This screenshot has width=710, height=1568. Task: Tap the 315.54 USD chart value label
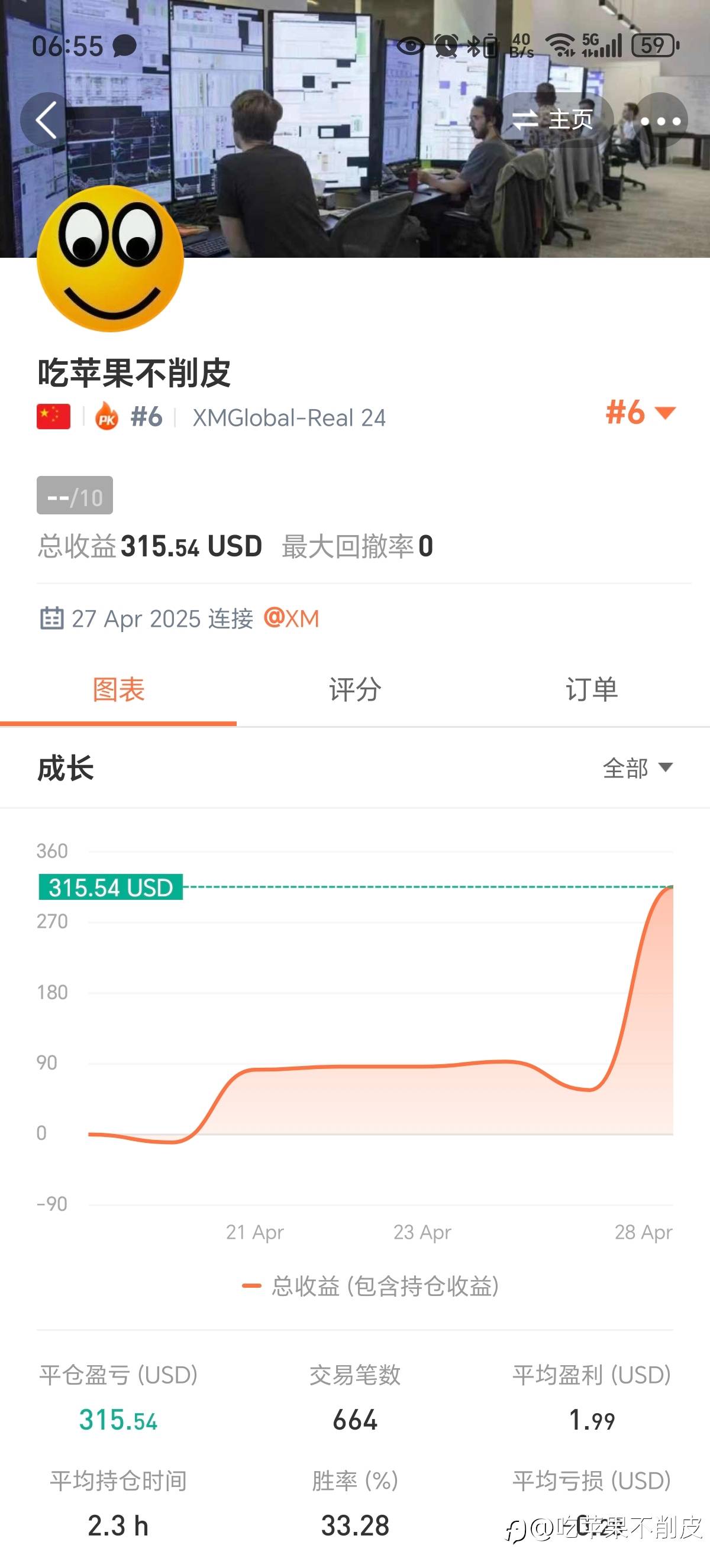tap(111, 887)
